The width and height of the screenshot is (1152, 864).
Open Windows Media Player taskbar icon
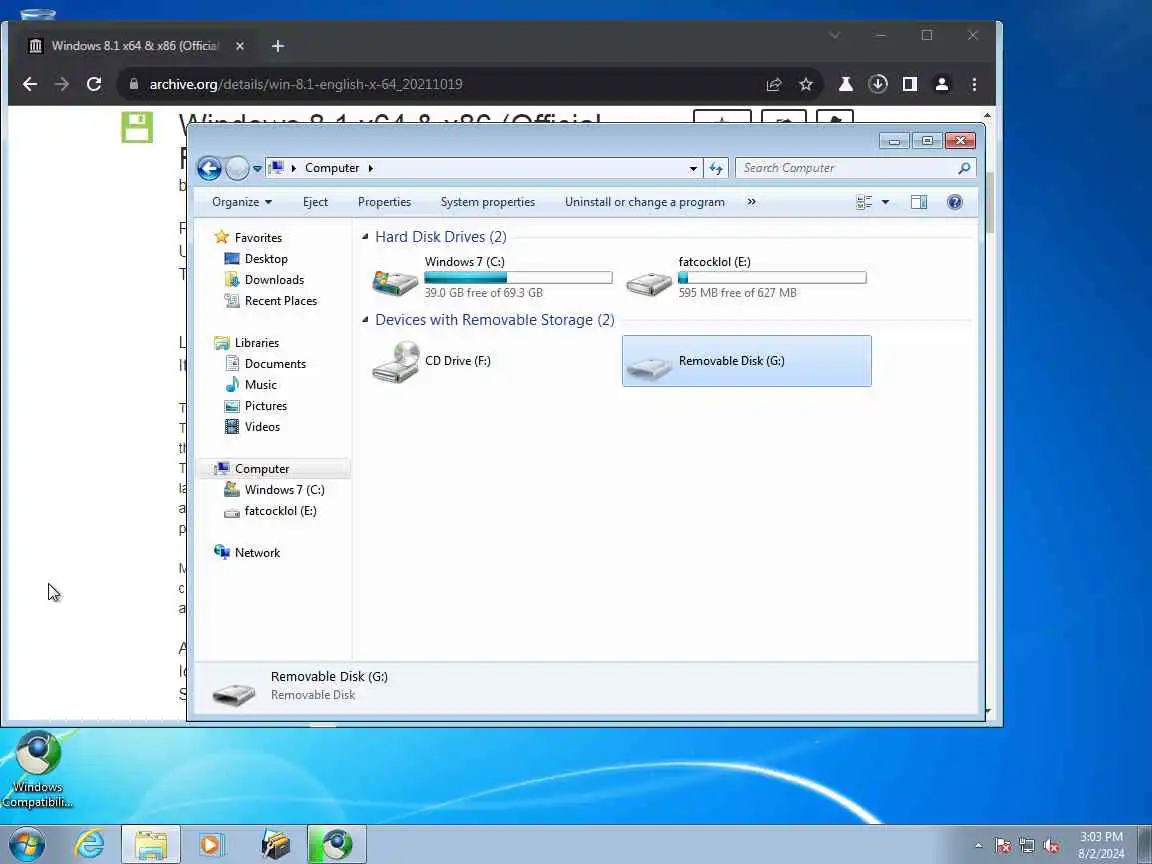pyautogui.click(x=211, y=844)
